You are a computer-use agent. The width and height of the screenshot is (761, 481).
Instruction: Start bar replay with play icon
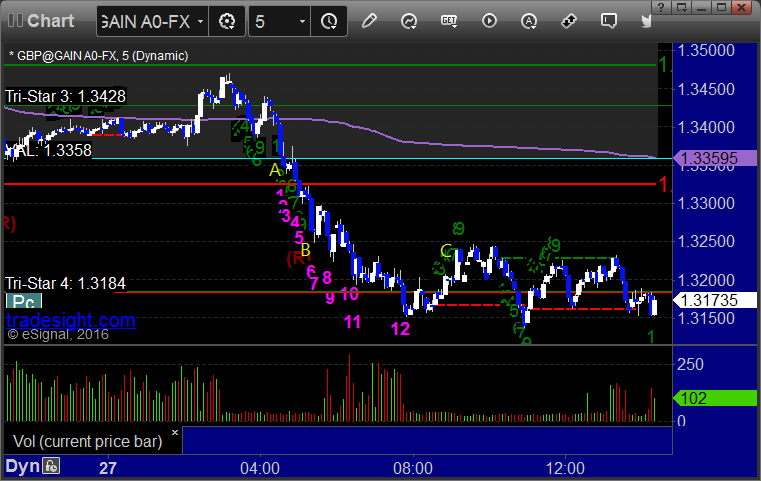[489, 21]
